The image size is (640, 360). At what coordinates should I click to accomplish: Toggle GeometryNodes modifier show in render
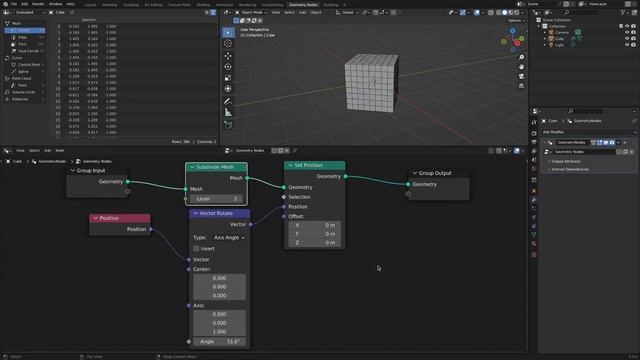pos(612,142)
